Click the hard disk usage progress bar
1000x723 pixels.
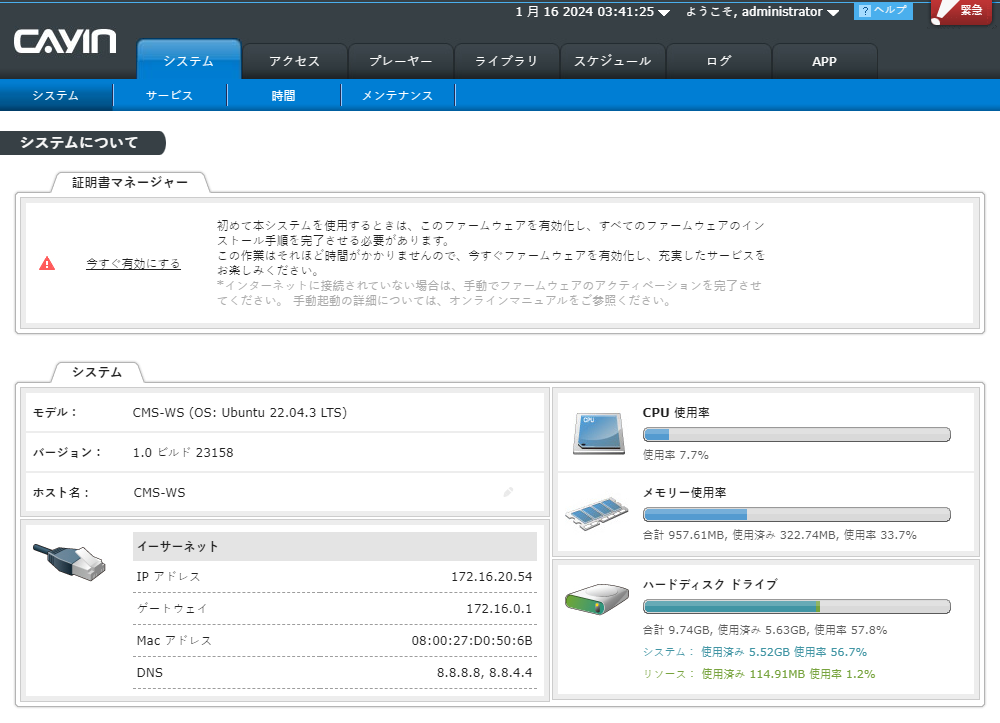tap(797, 606)
